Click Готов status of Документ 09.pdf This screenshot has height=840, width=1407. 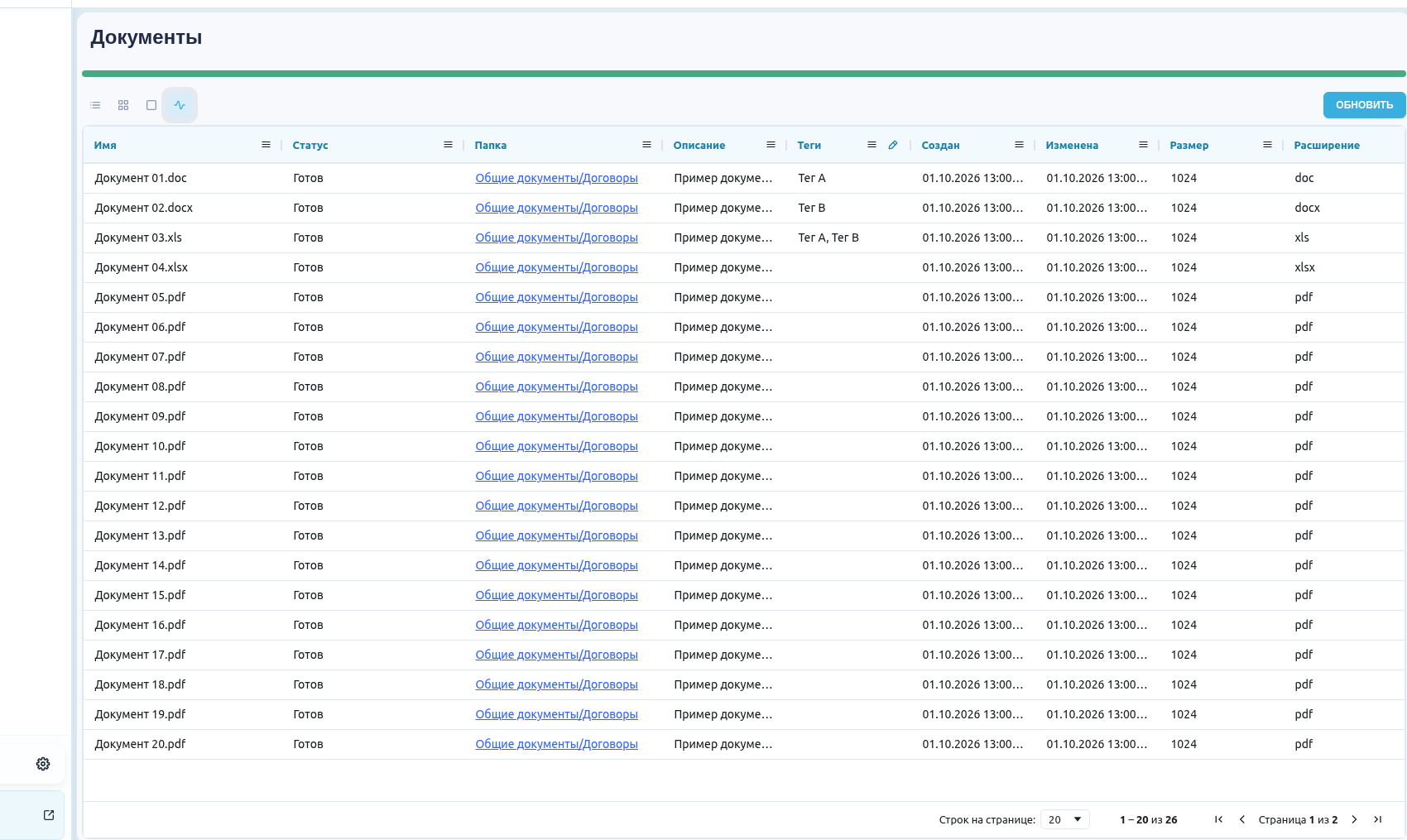pyautogui.click(x=308, y=416)
